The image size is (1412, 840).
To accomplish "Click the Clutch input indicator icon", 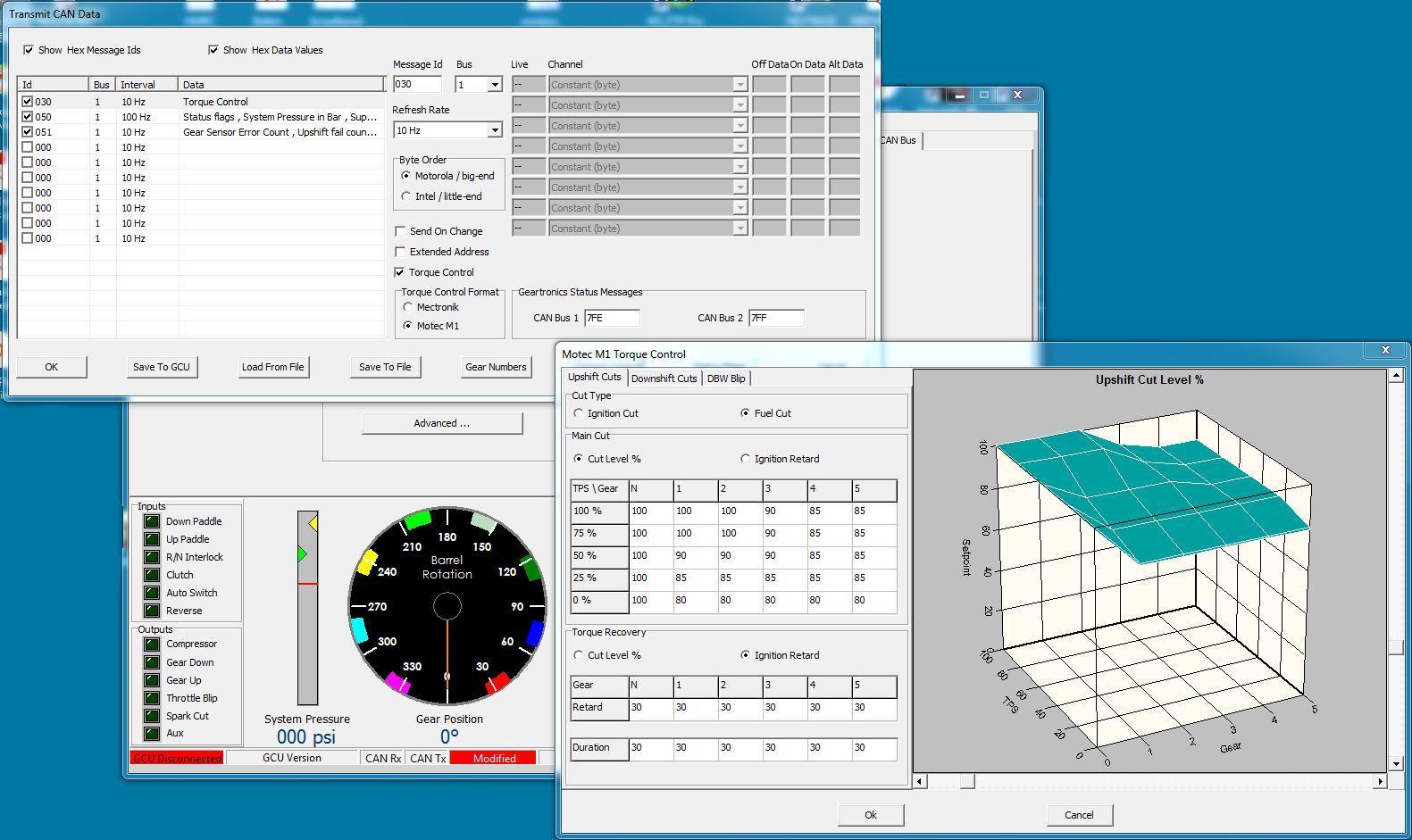I will (152, 575).
